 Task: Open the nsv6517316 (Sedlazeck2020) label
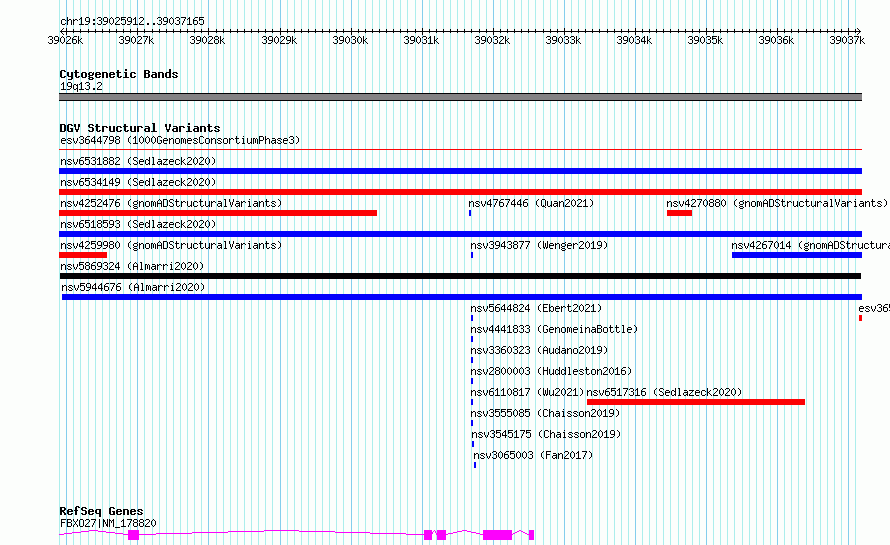point(664,392)
